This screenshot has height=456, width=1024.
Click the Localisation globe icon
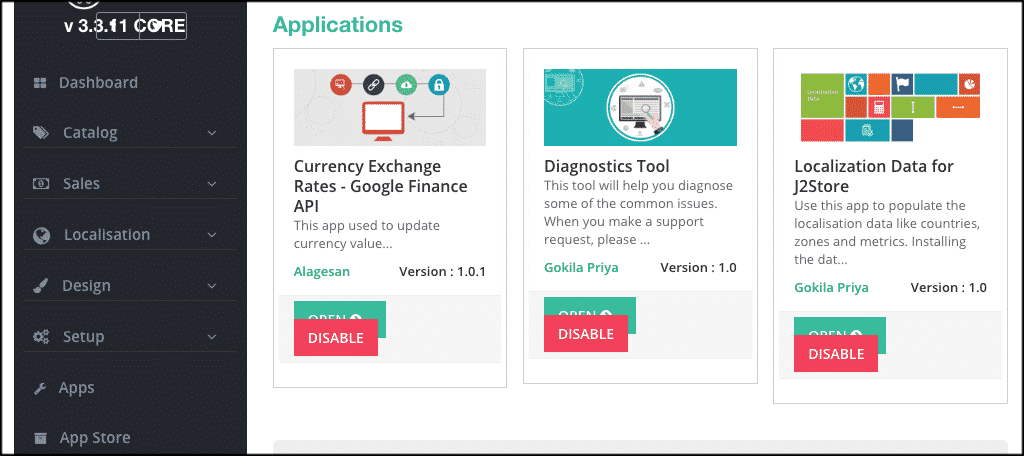tap(41, 235)
